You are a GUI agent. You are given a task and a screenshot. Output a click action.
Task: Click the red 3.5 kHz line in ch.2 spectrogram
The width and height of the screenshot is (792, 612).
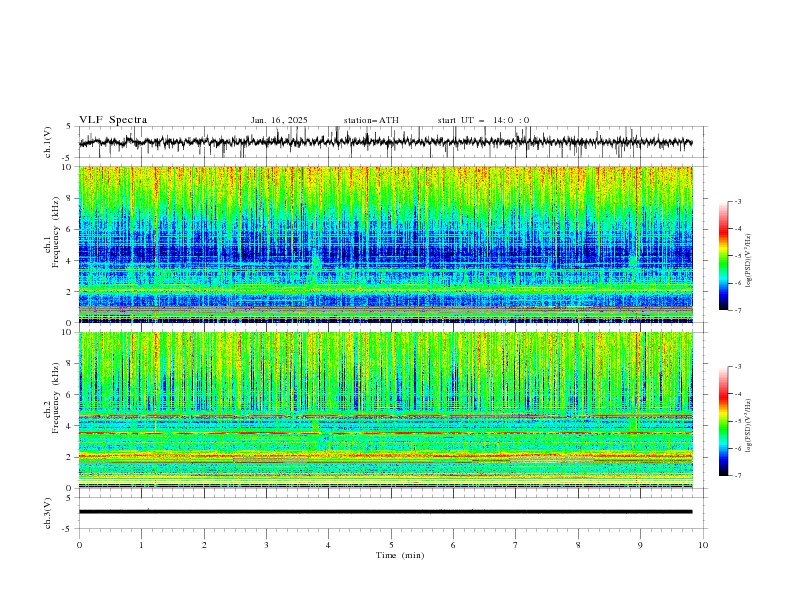(386, 433)
